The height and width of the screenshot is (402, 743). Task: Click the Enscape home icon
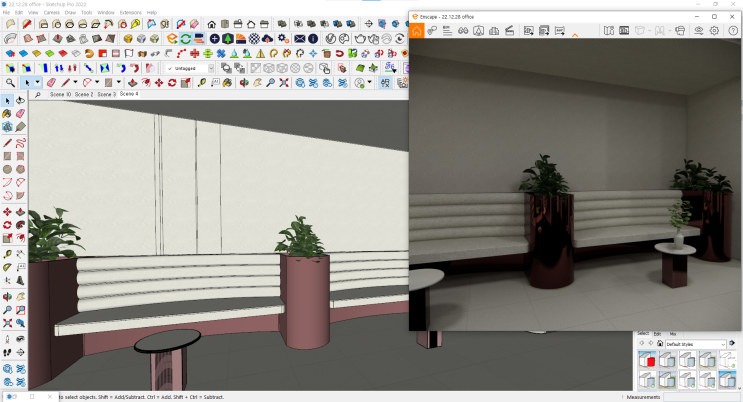pyautogui.click(x=417, y=31)
